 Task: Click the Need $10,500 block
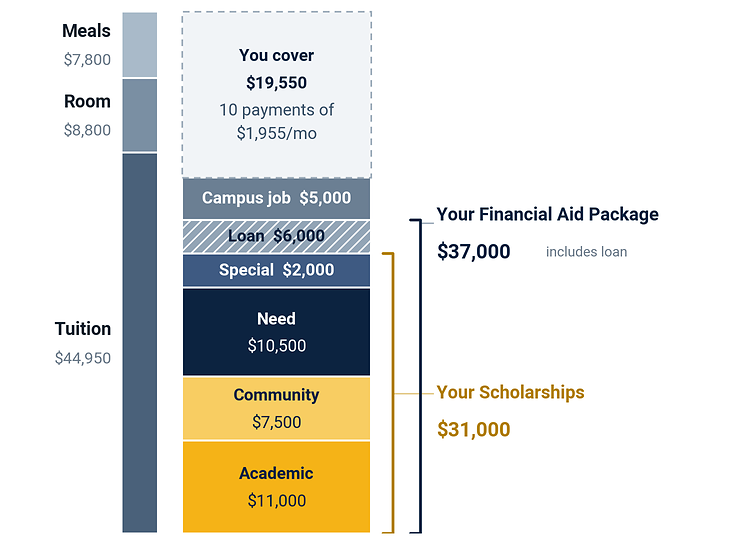point(276,332)
